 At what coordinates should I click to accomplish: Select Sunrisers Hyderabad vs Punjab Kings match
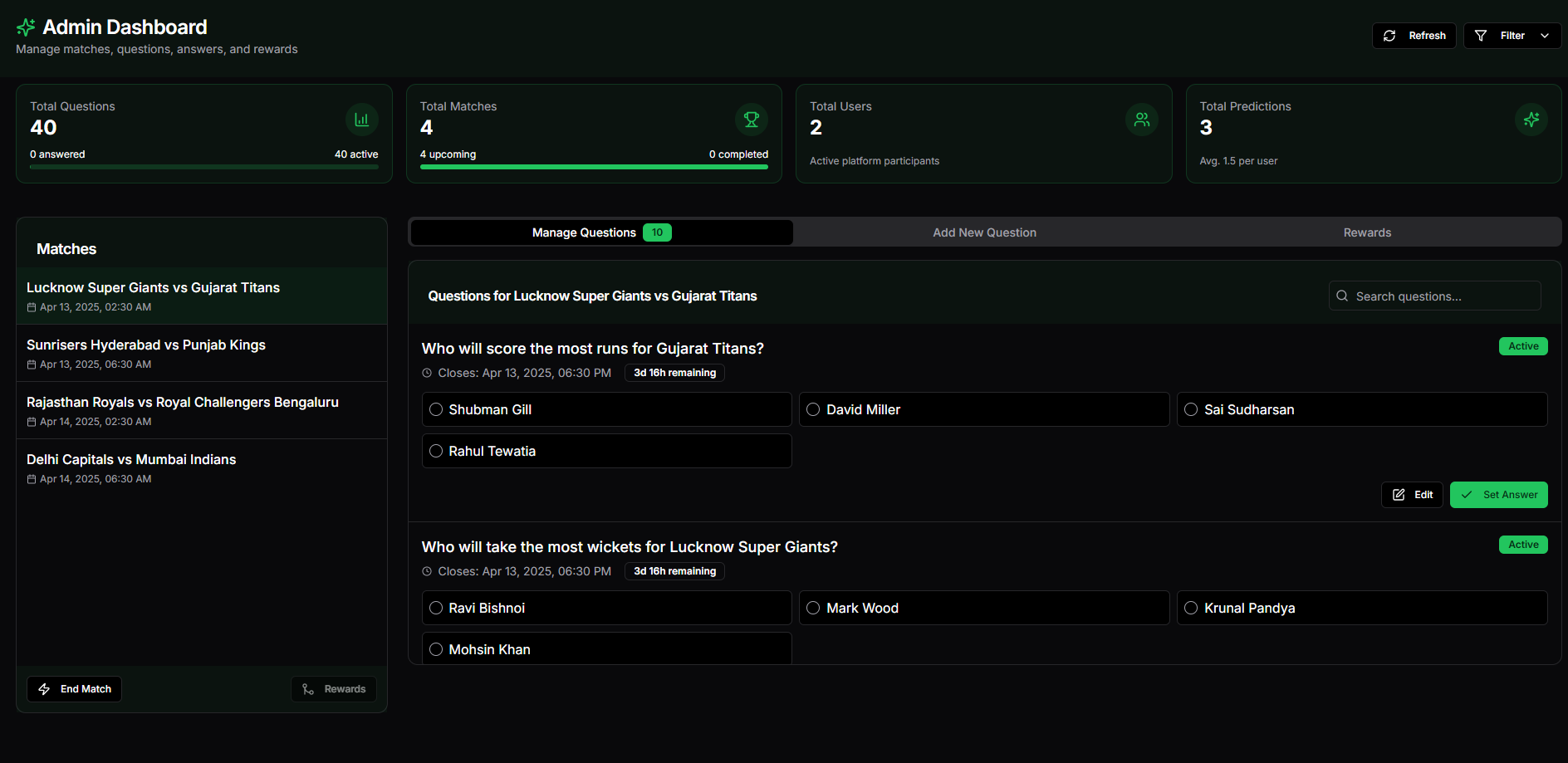pyautogui.click(x=202, y=353)
